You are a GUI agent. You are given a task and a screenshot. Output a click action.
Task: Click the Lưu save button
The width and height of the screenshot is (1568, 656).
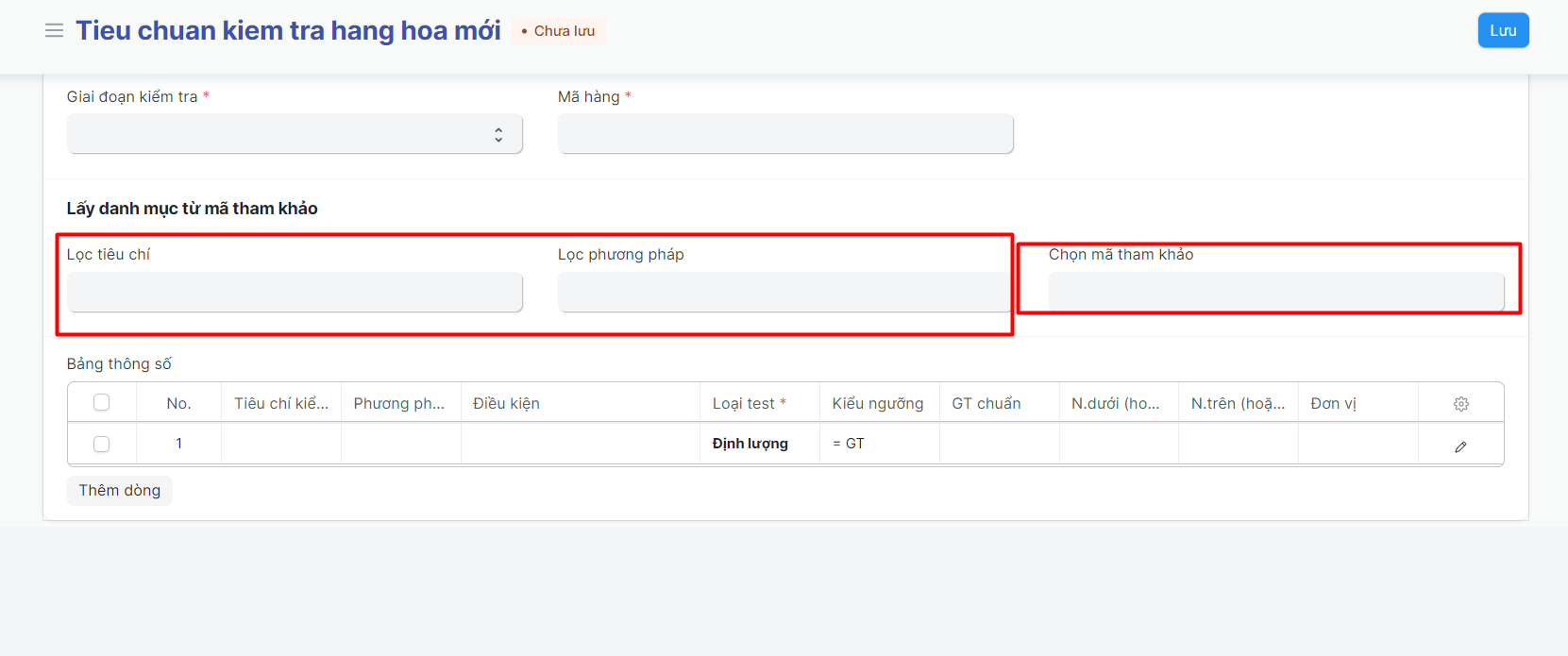tap(1503, 30)
